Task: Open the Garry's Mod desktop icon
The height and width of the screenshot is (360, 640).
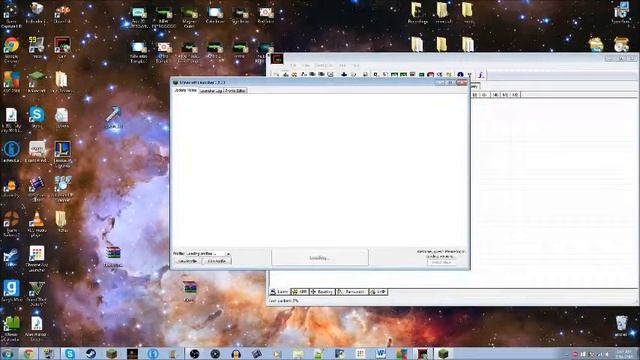Action: [x=11, y=291]
